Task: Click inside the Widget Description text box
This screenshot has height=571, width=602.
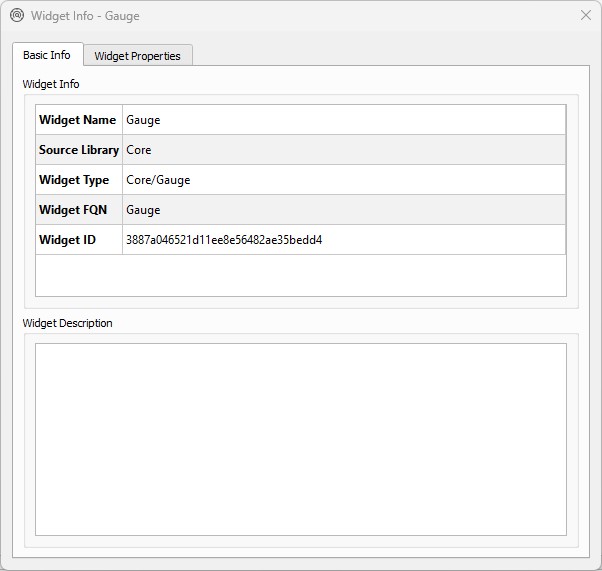Action: pos(300,439)
